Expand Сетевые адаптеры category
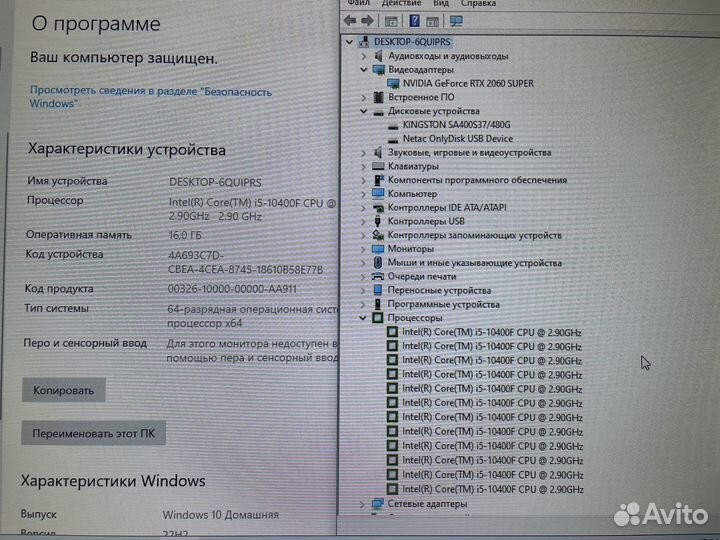Image resolution: width=720 pixels, height=540 pixels. click(x=362, y=504)
